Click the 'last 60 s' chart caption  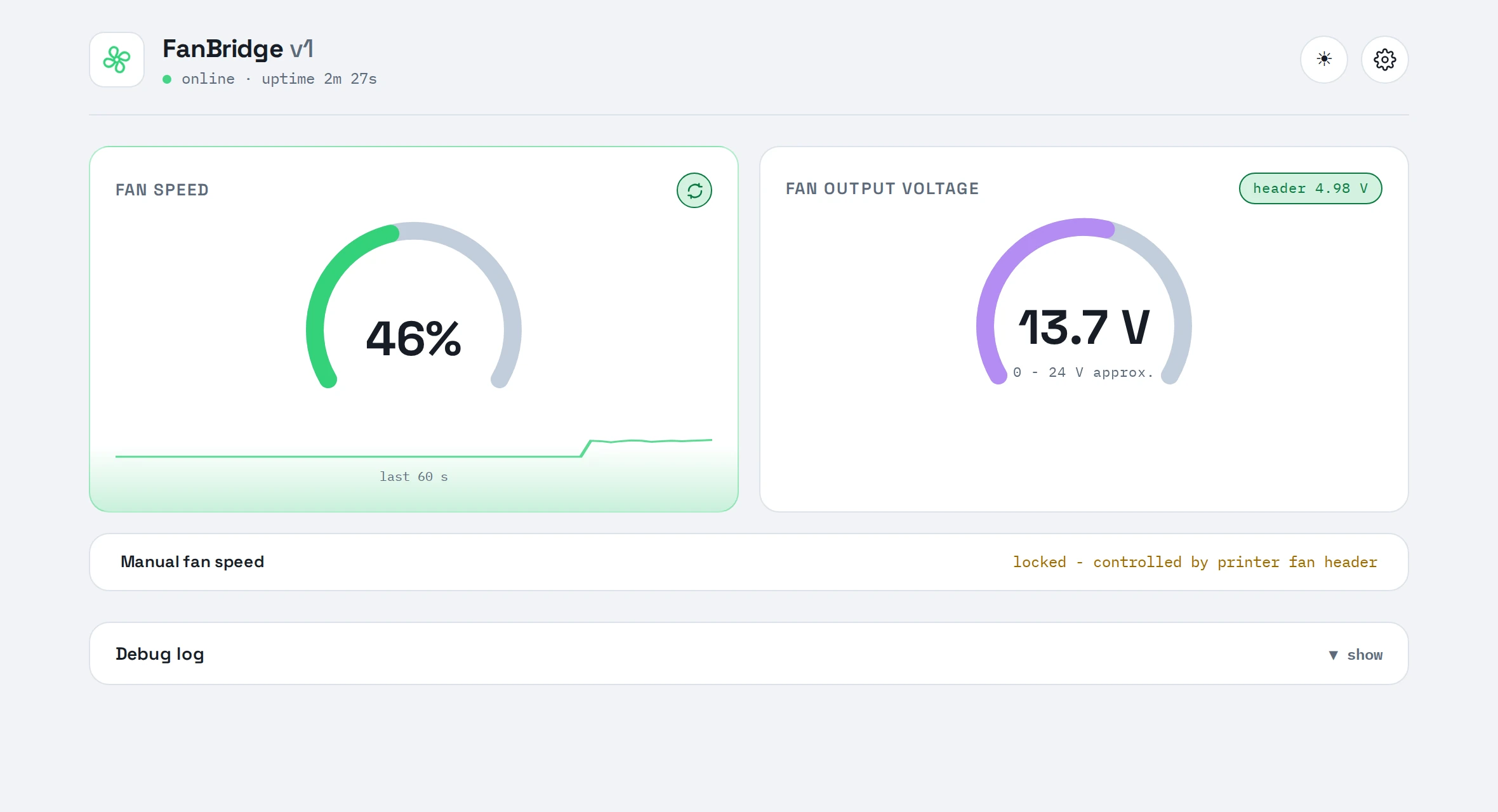414,476
